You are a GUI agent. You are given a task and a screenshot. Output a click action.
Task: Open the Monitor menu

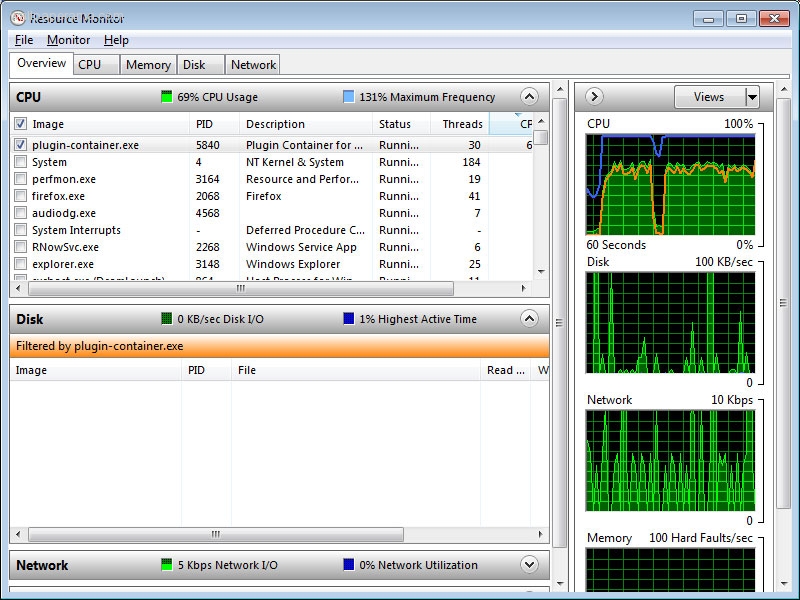pos(68,40)
